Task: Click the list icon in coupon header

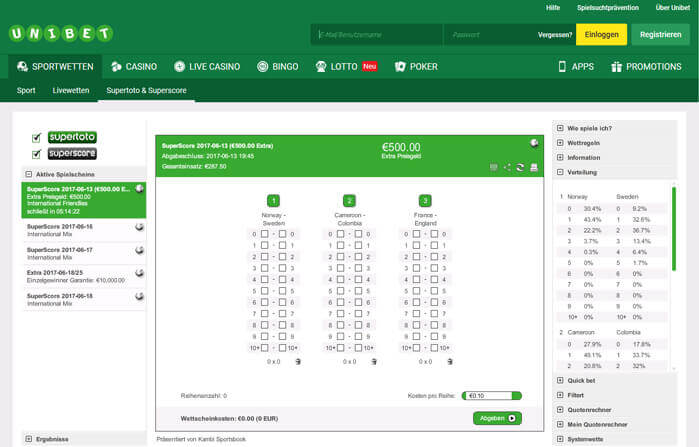Action: coord(493,168)
